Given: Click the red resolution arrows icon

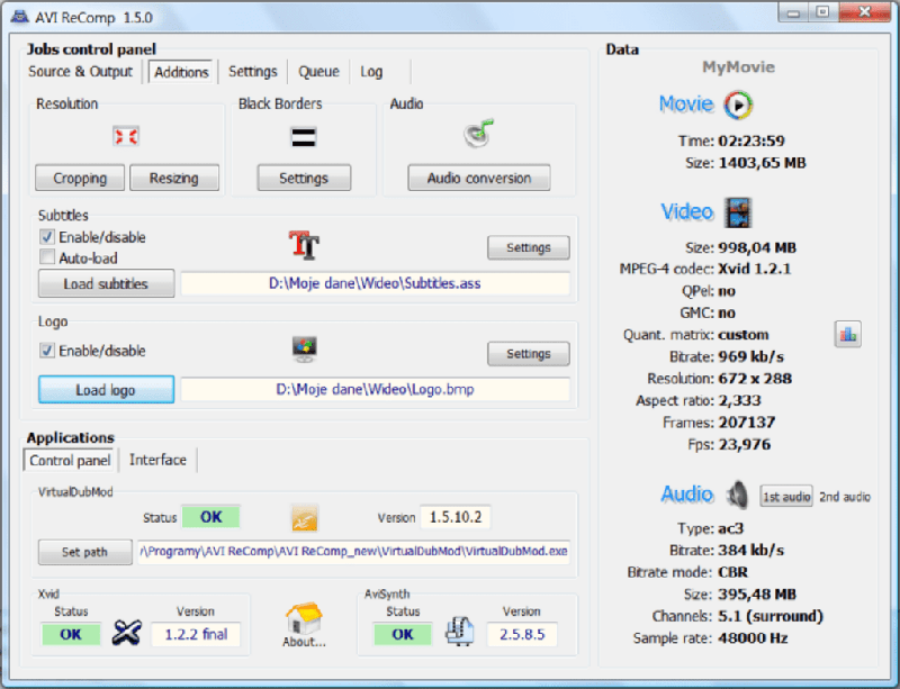Looking at the screenshot, I should click(125, 136).
